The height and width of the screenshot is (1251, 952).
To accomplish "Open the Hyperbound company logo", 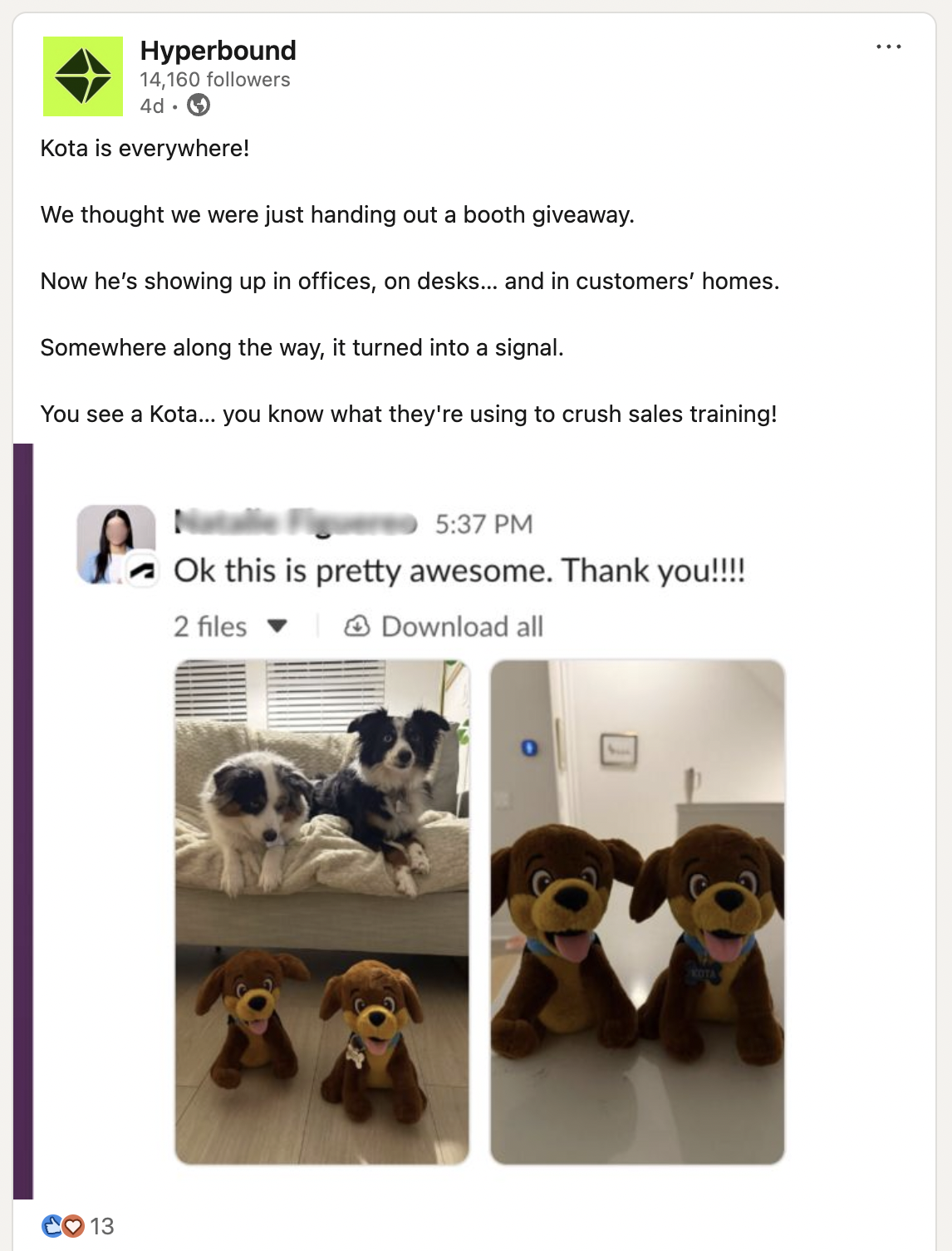I will 83,76.
